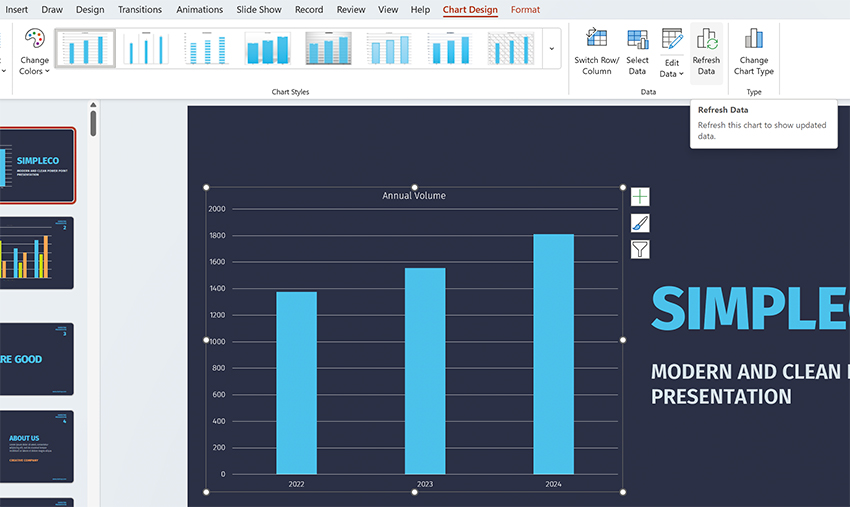Select the slide 3 thumbnail ending RE GOOD
The image size is (850, 507).
coord(37,359)
